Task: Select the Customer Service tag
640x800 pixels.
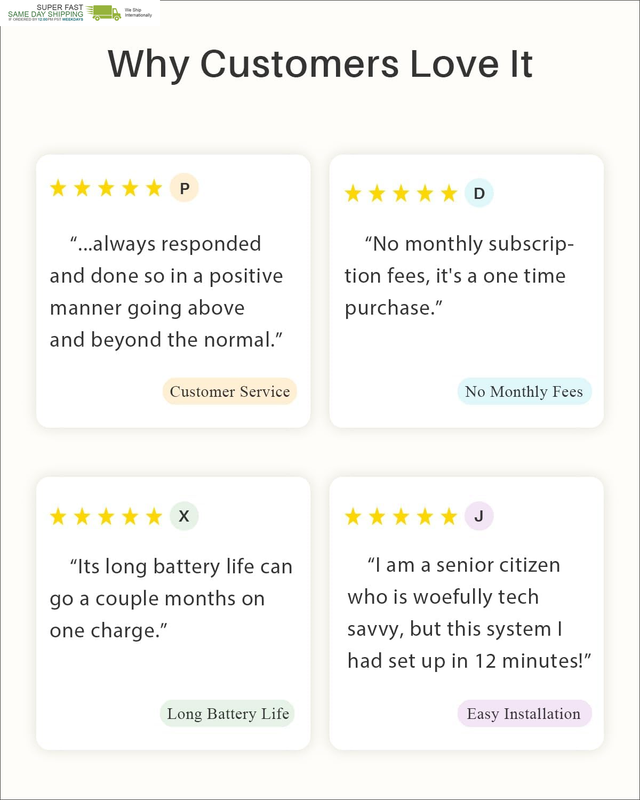Action: click(230, 391)
